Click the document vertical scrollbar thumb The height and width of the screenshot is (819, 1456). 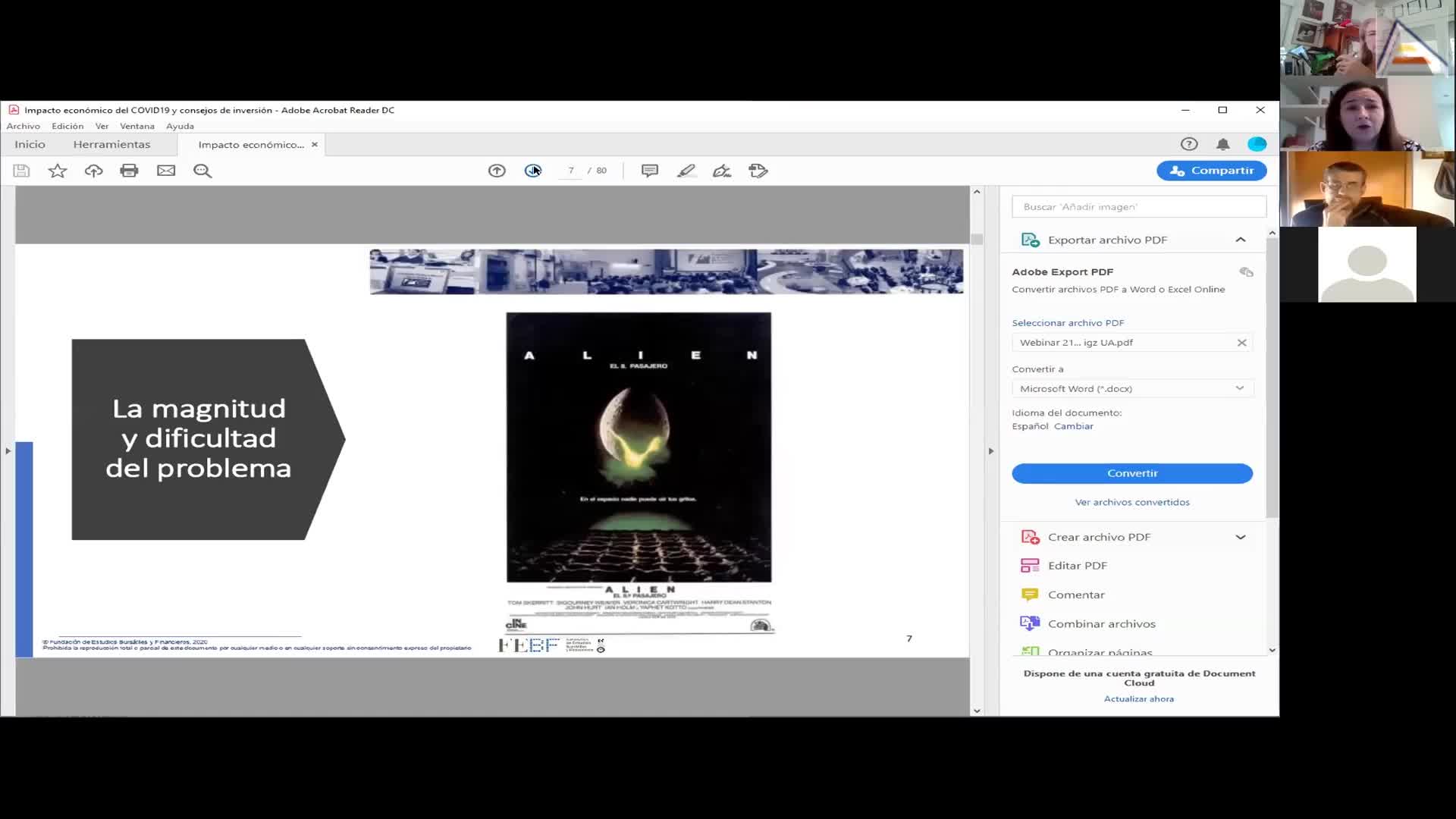point(977,240)
